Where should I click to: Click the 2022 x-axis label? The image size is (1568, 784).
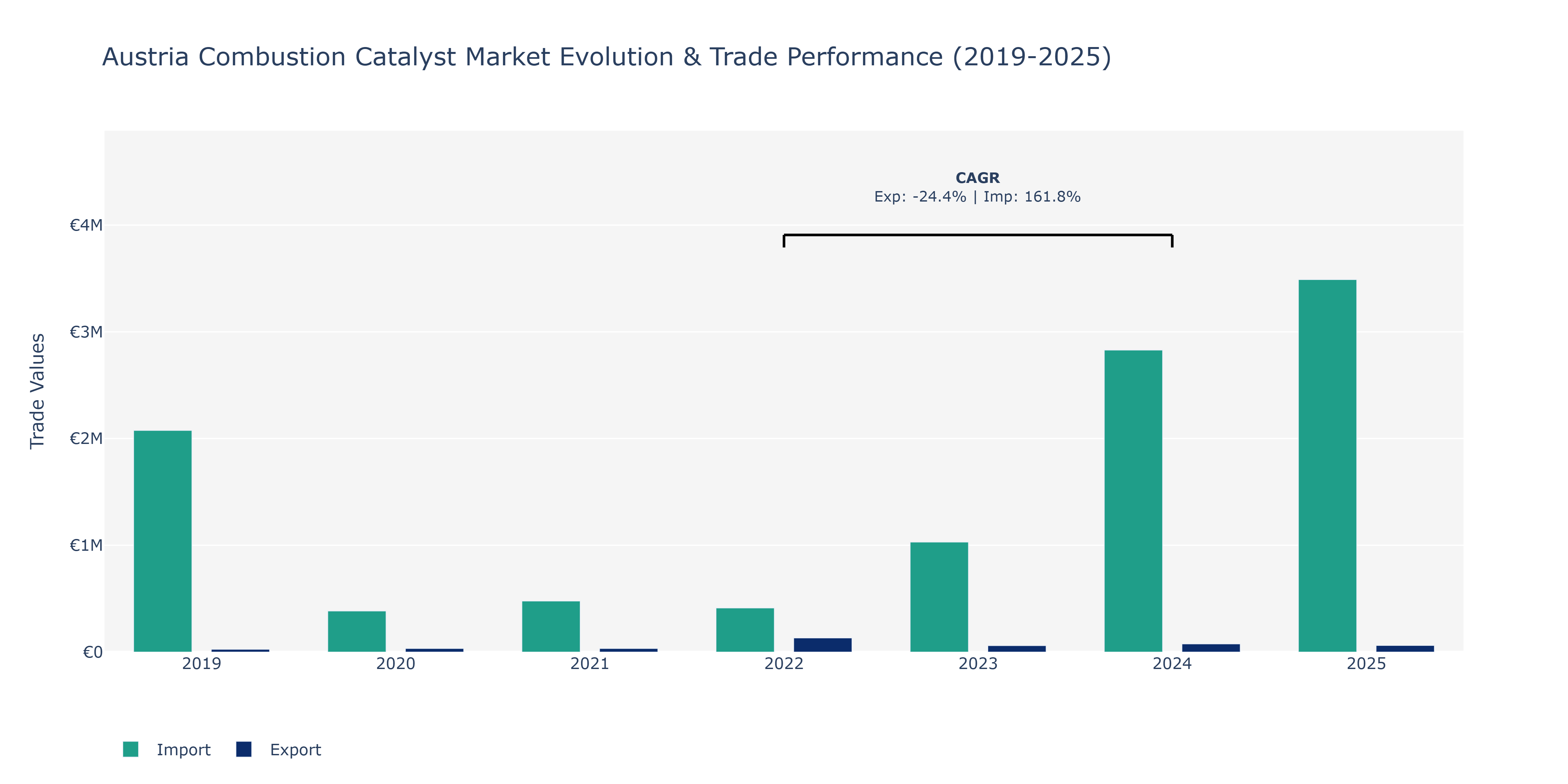click(x=784, y=663)
